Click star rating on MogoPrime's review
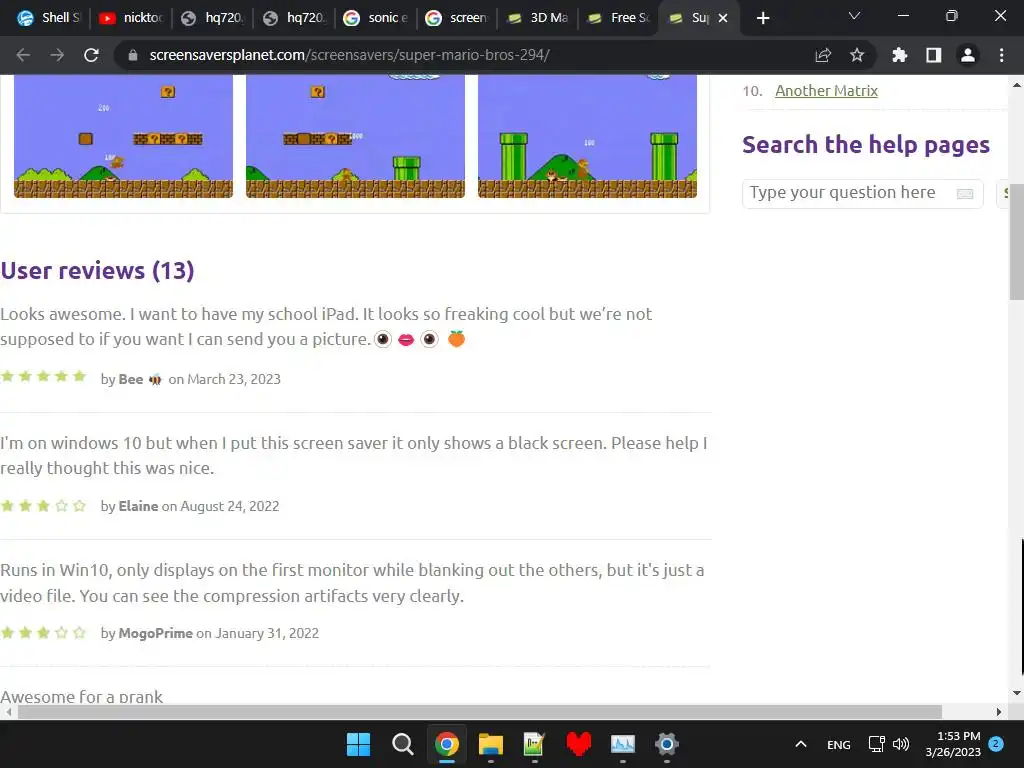 click(x=43, y=632)
